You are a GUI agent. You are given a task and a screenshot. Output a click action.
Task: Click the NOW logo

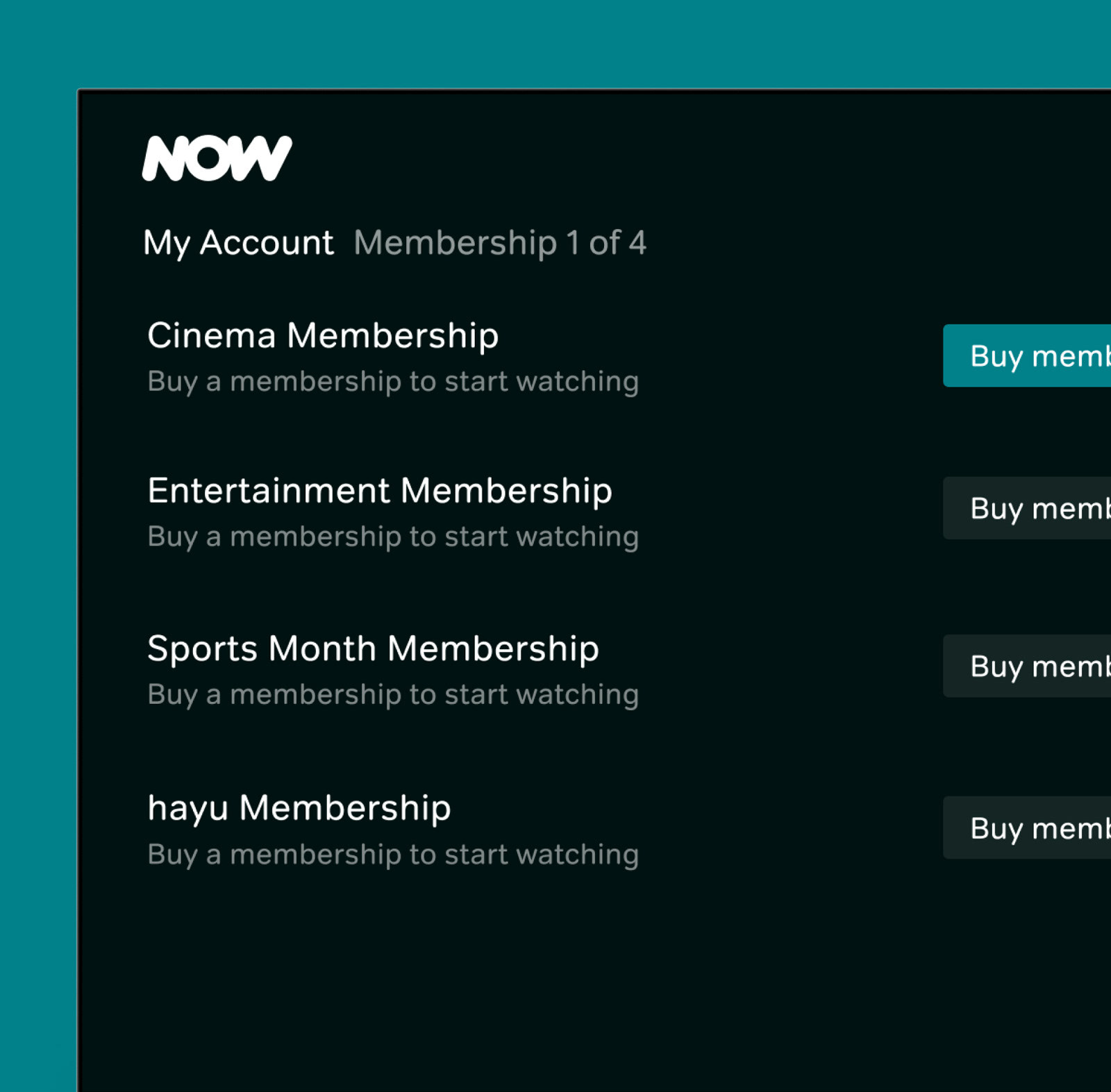(x=217, y=158)
